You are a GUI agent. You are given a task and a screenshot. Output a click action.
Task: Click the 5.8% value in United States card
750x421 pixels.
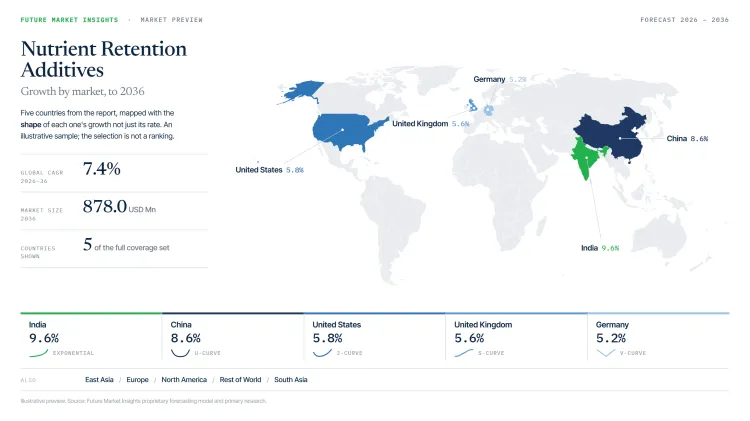[x=328, y=338]
